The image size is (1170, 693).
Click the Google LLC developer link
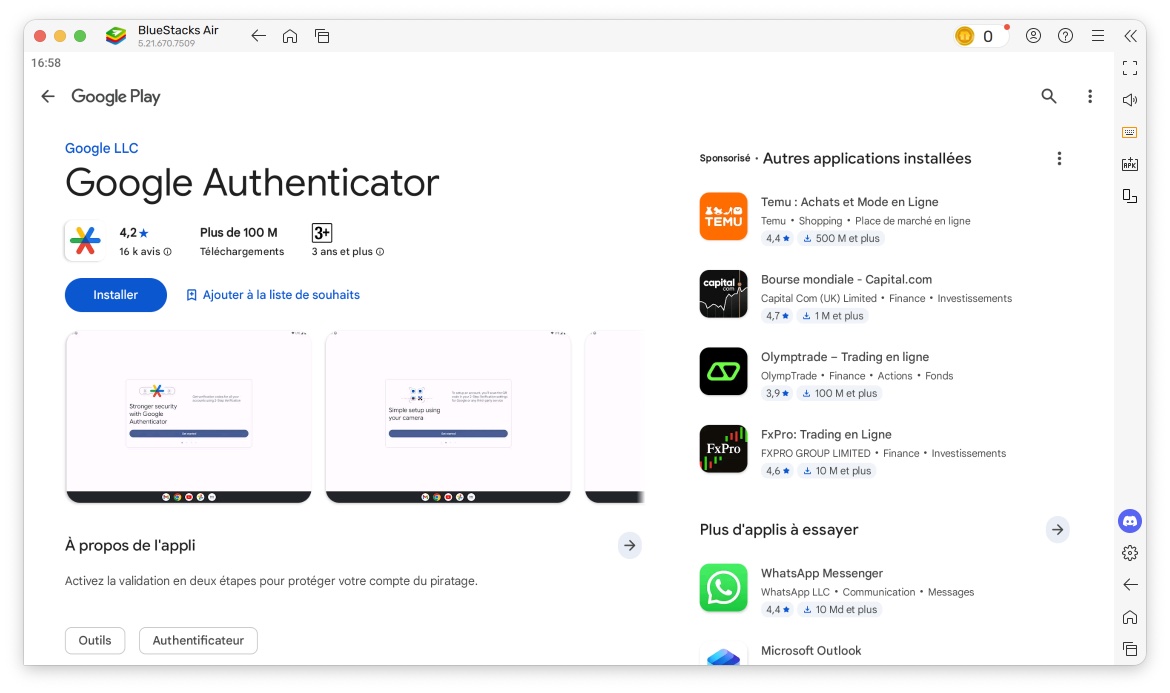[x=101, y=147]
